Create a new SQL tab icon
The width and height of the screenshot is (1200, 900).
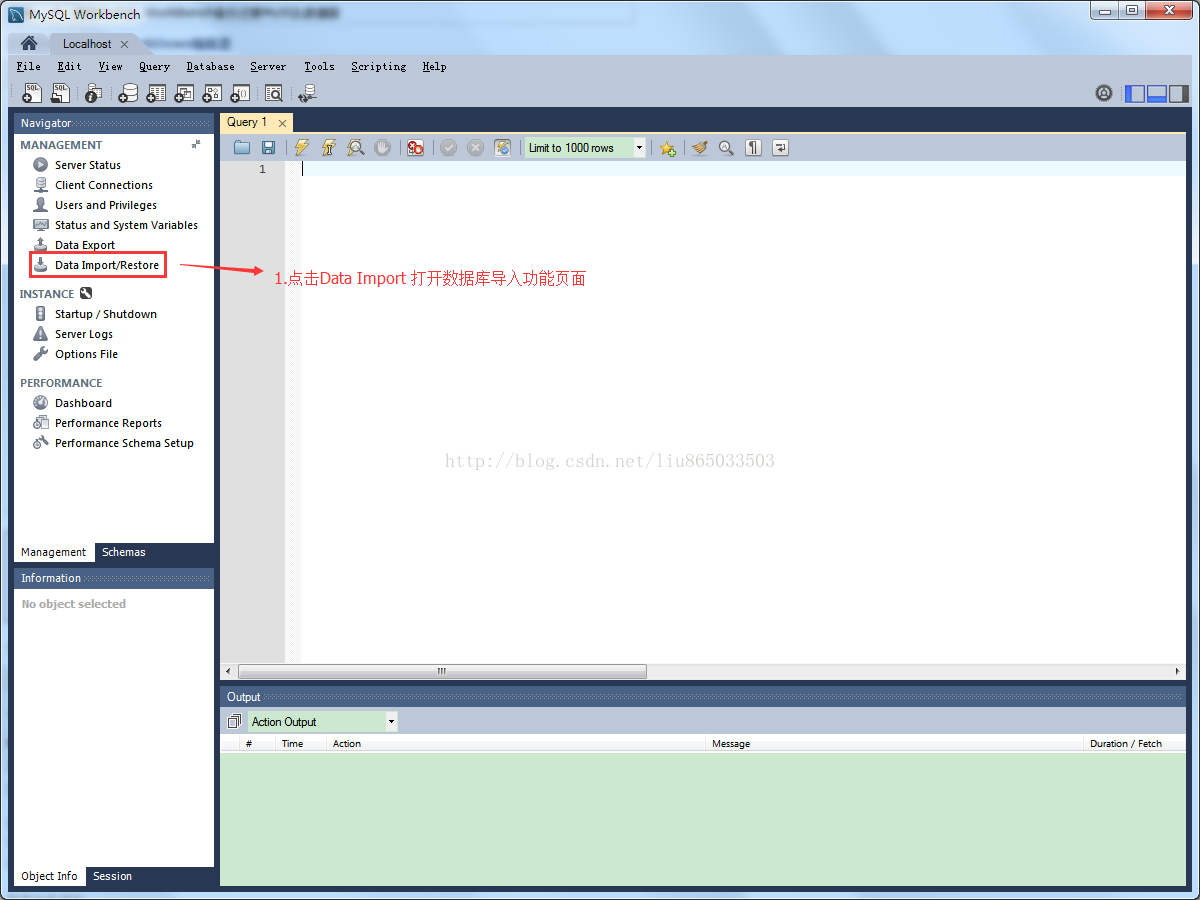(x=32, y=93)
